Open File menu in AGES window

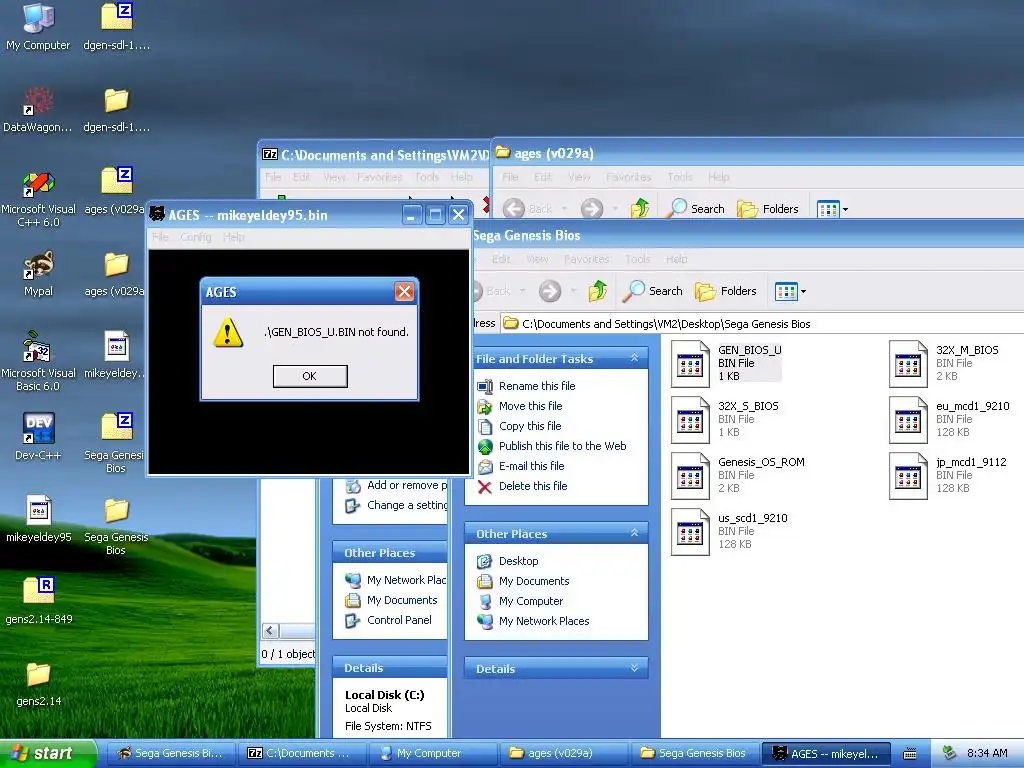click(x=160, y=237)
